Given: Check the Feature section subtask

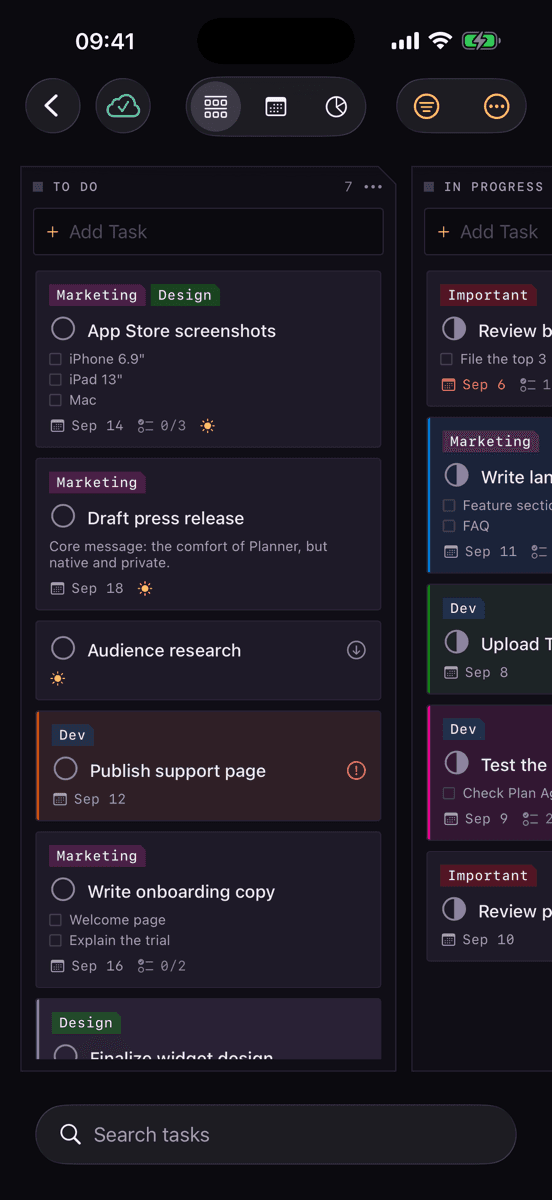Looking at the screenshot, I should (450, 506).
